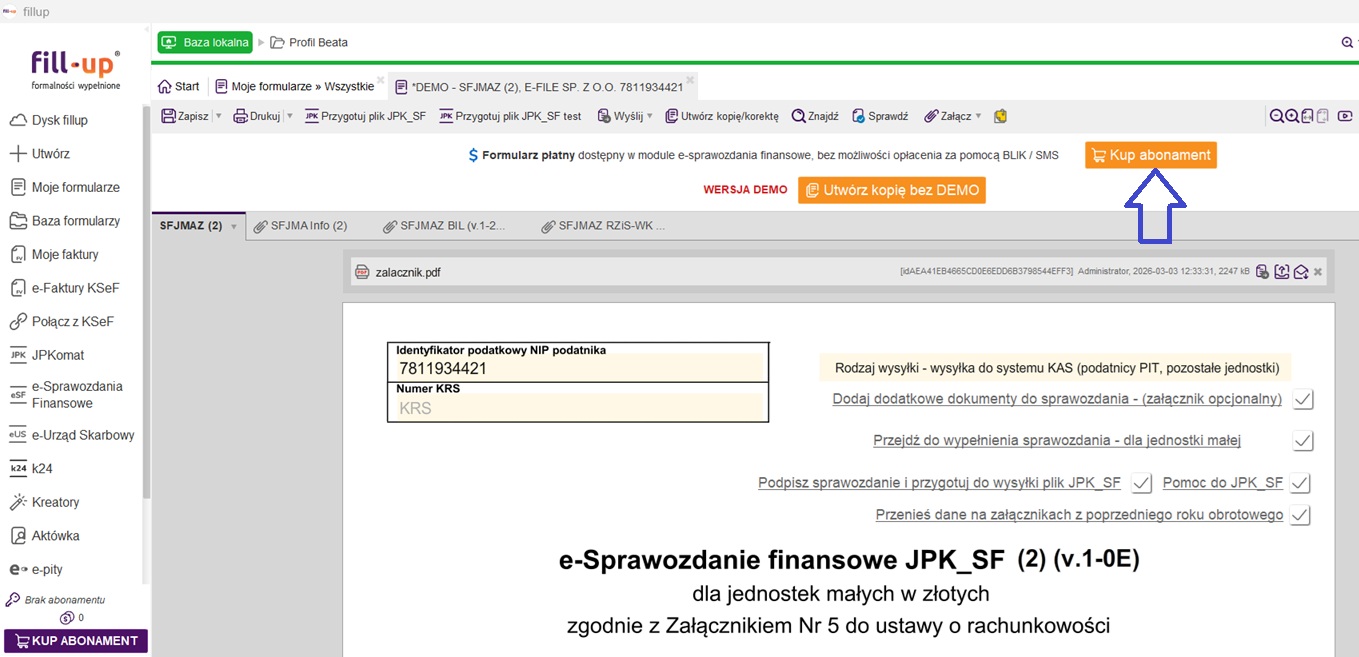Switch to Moje formularze » Wszystkie tab
The height and width of the screenshot is (657, 1359).
(295, 87)
